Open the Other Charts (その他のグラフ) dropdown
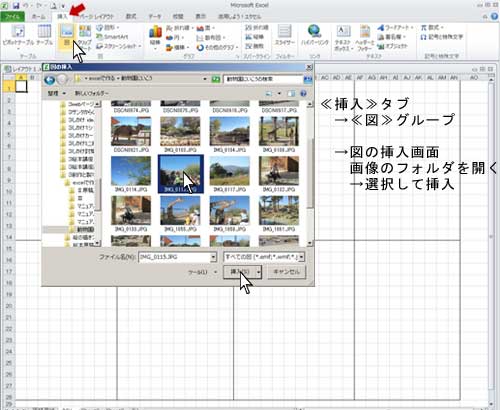The image size is (500, 410). pos(217,47)
